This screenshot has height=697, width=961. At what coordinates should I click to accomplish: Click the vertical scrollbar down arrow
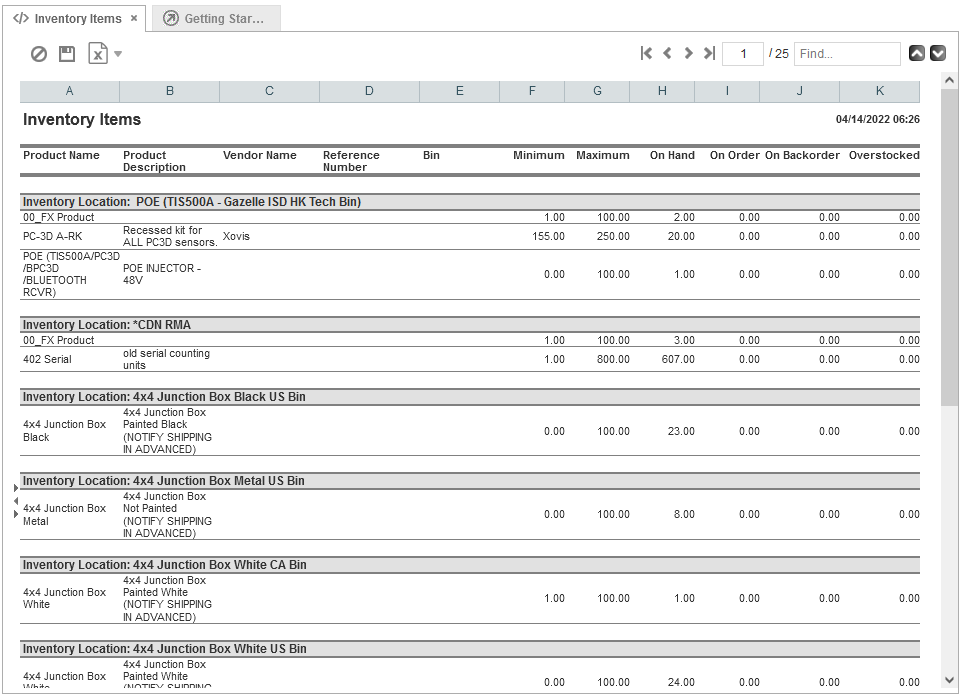[x=949, y=679]
